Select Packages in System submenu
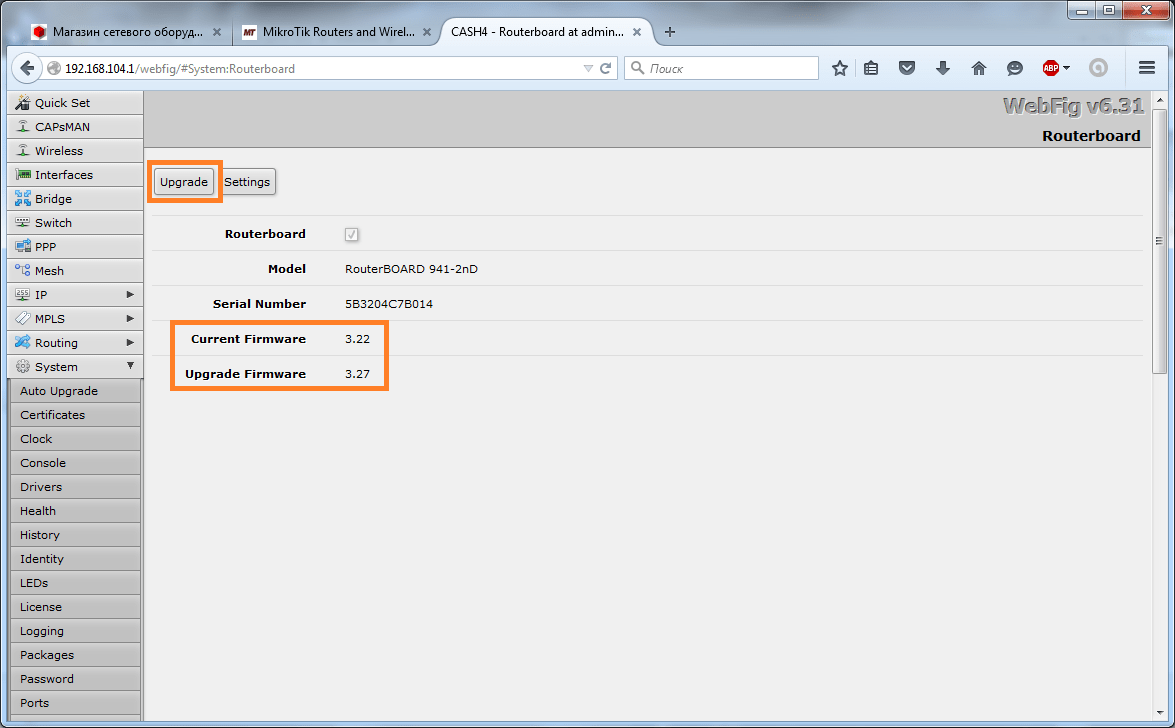Image resolution: width=1175 pixels, height=728 pixels. (47, 655)
